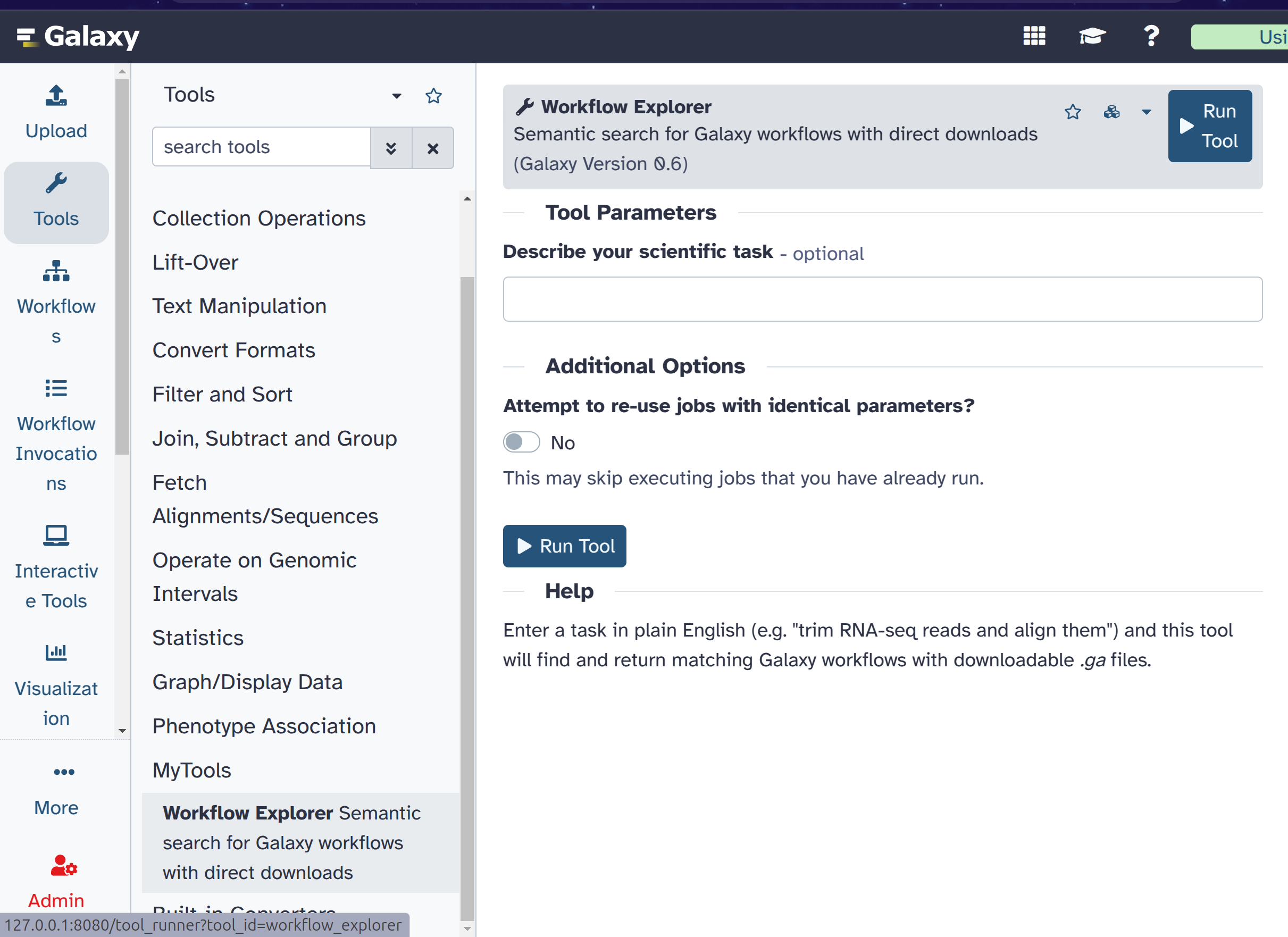The height and width of the screenshot is (937, 1288).
Task: Show favorite tools with the panel star
Action: (x=433, y=95)
